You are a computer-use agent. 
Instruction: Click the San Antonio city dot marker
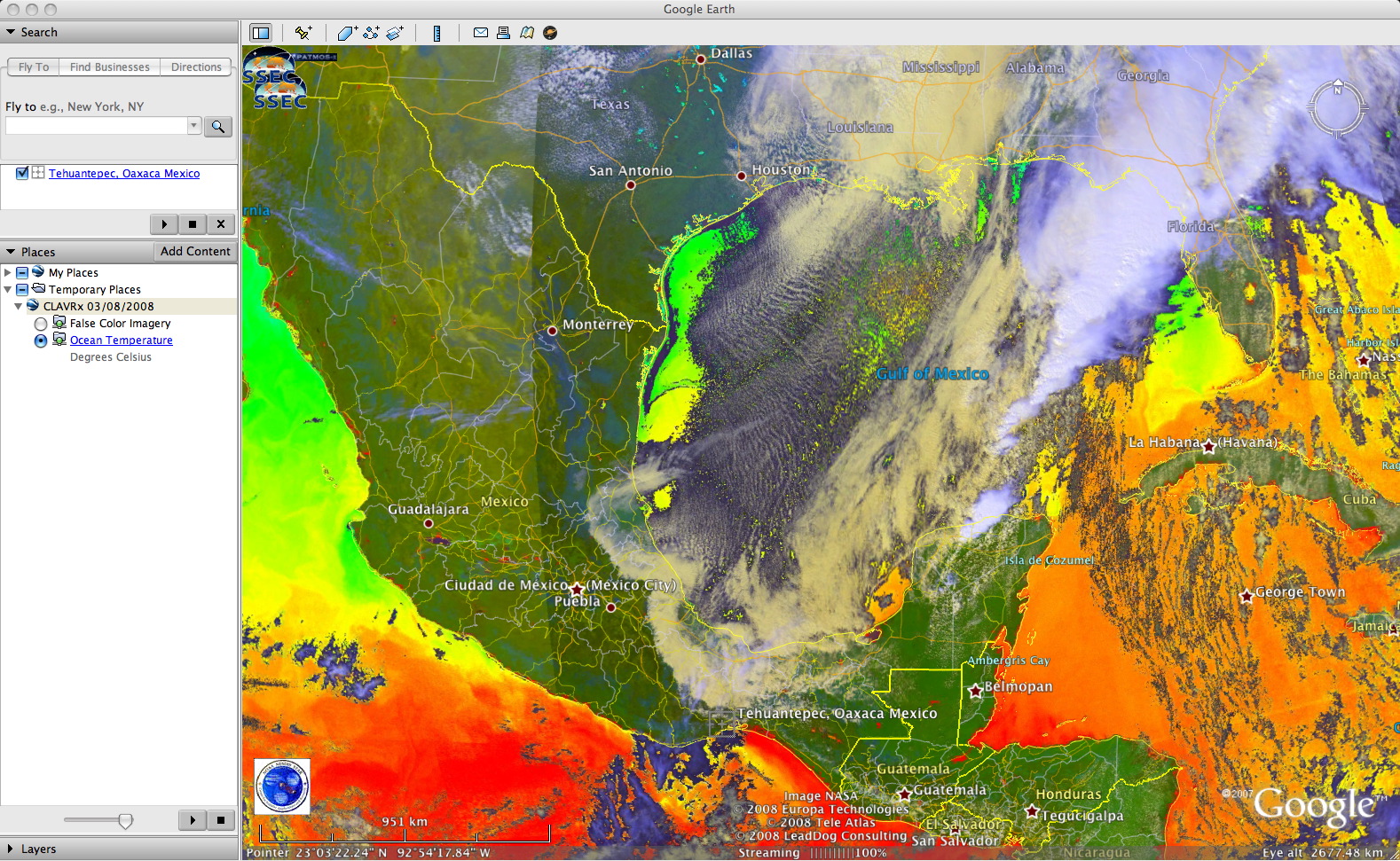[630, 185]
